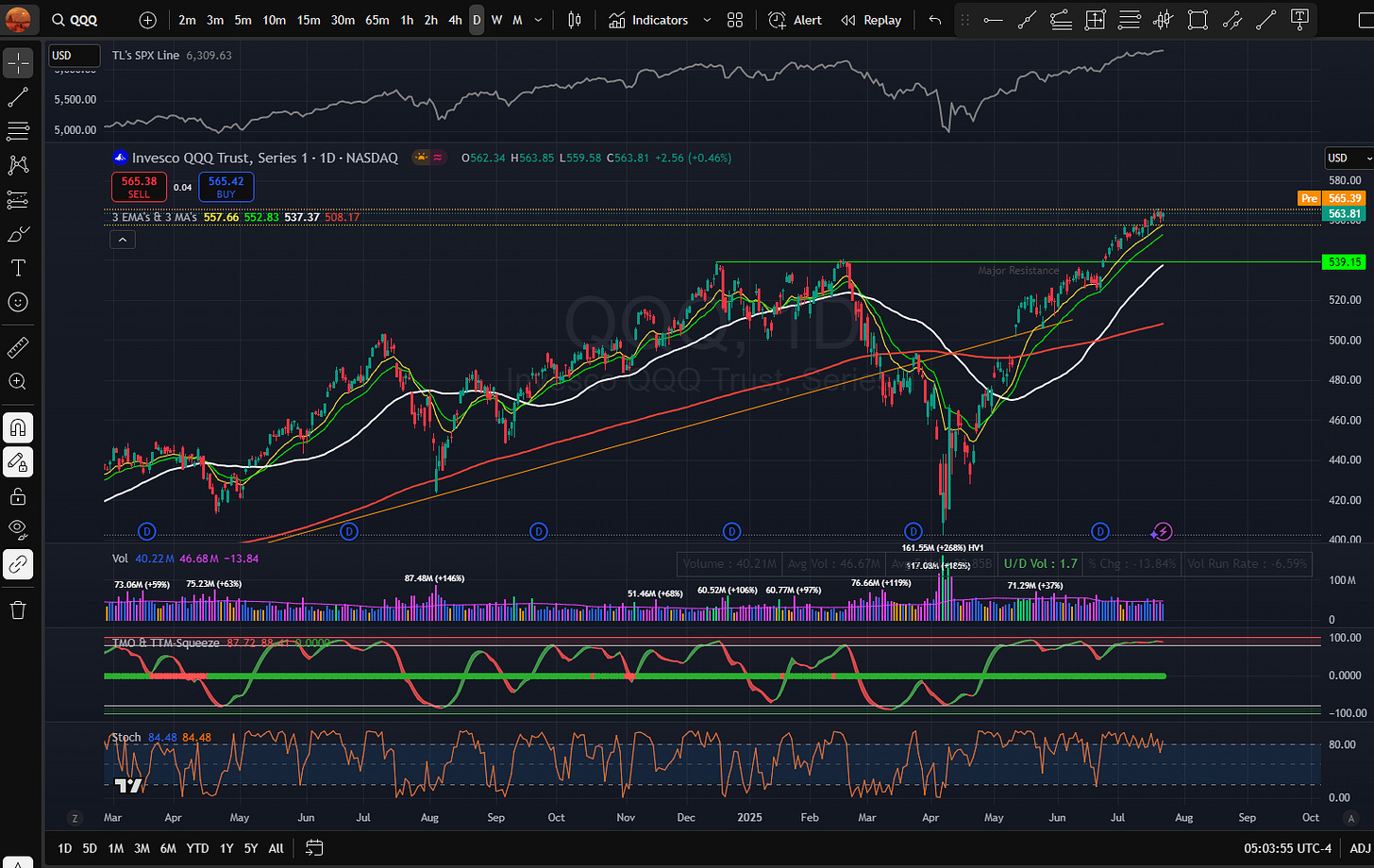Switch to the 65m timeframe
The height and width of the screenshot is (868, 1374).
[x=377, y=20]
